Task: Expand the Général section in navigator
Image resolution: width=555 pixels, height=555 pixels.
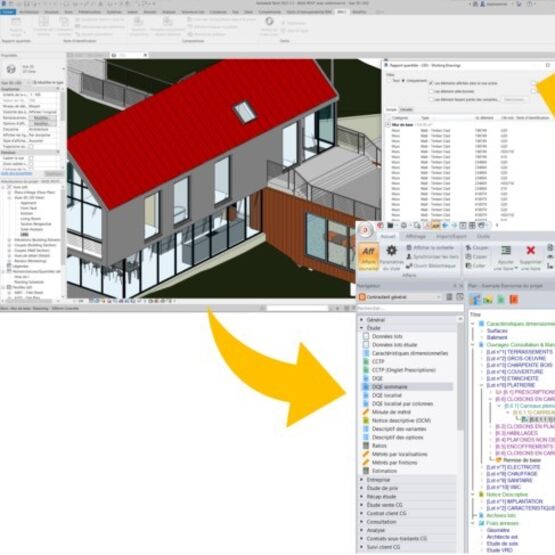Action: pos(362,320)
